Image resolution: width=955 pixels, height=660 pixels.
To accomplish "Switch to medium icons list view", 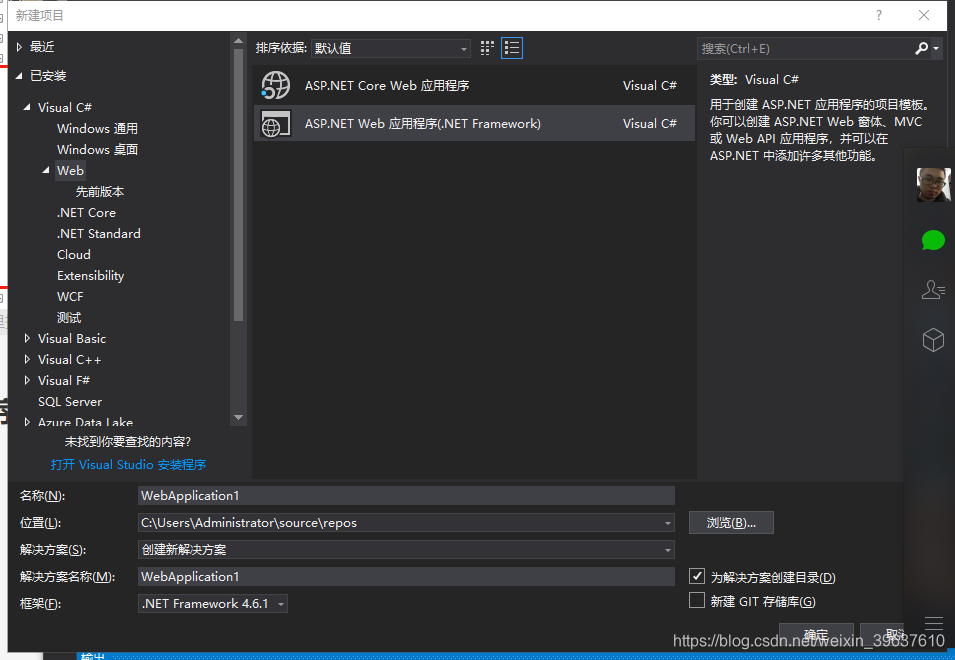I will (x=512, y=48).
